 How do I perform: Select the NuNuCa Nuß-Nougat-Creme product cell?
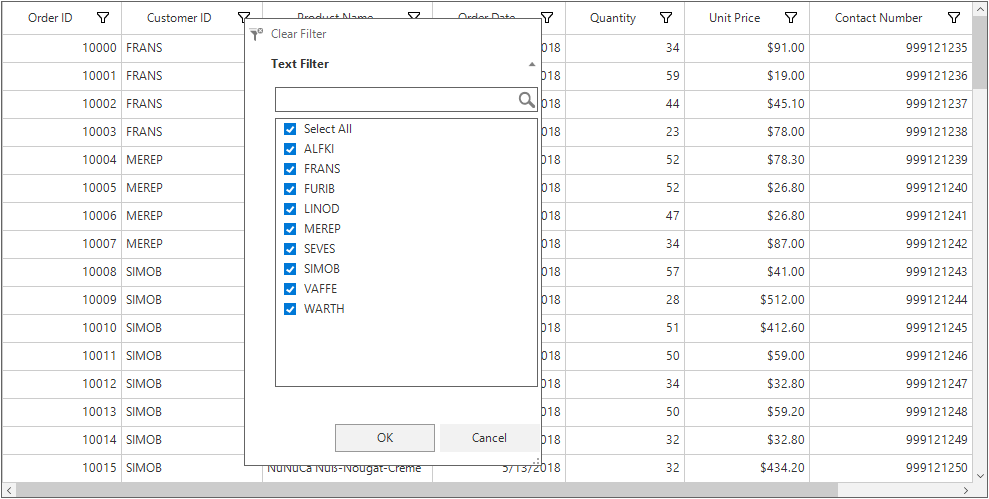(x=348, y=474)
